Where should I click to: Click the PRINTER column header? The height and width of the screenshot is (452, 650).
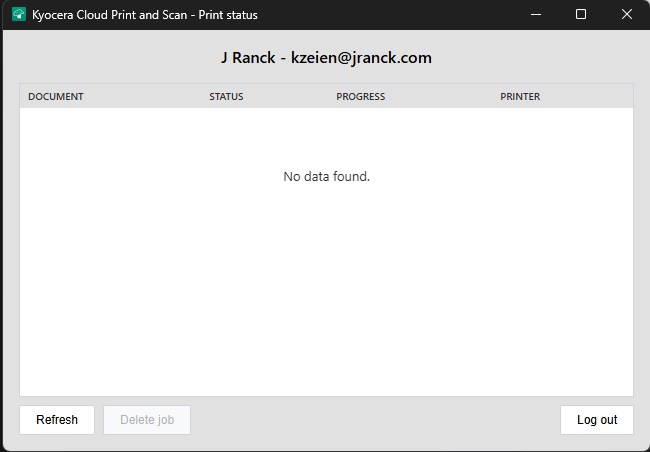pos(520,97)
